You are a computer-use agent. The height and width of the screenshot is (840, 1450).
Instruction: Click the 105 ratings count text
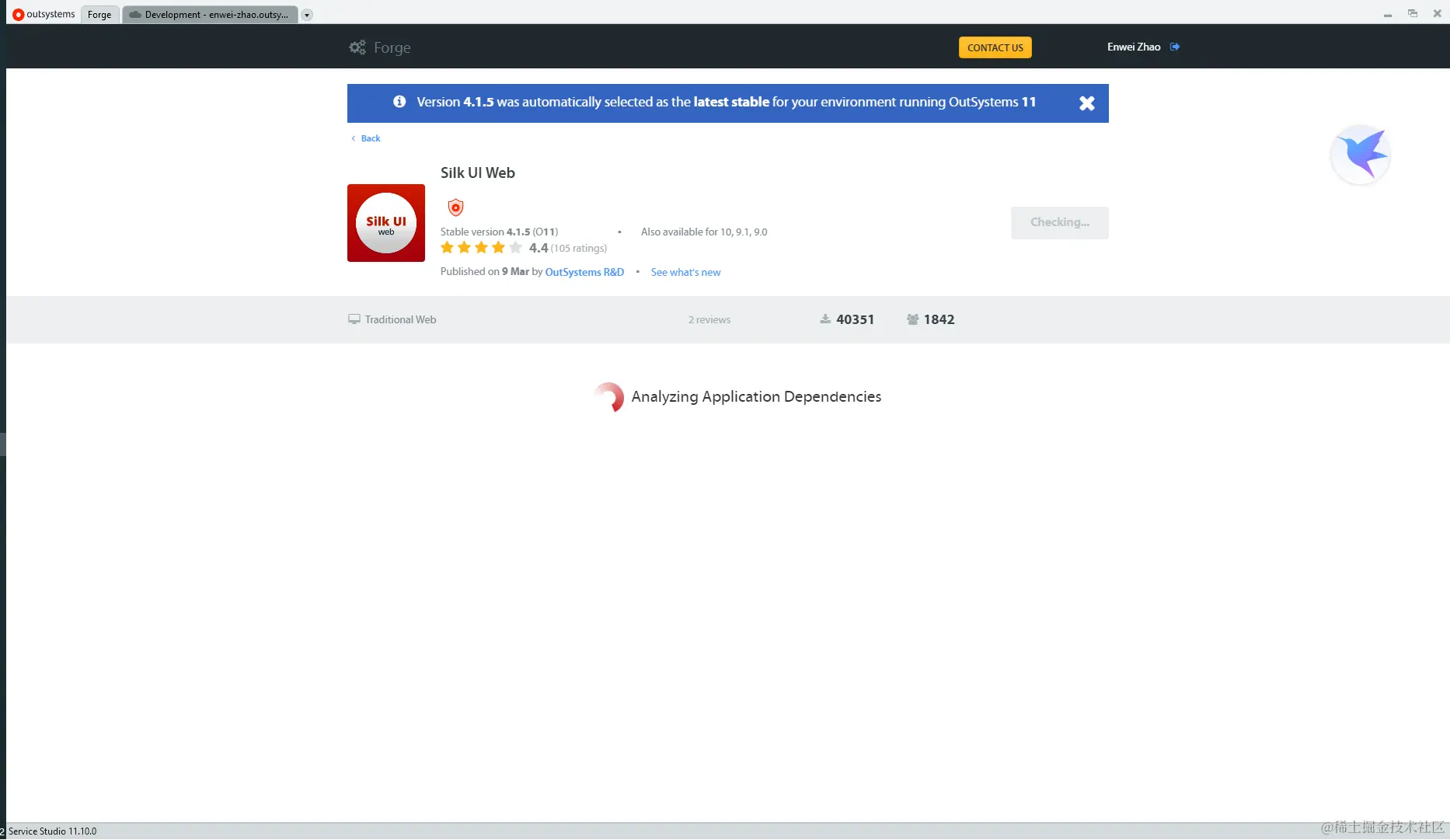click(x=579, y=249)
